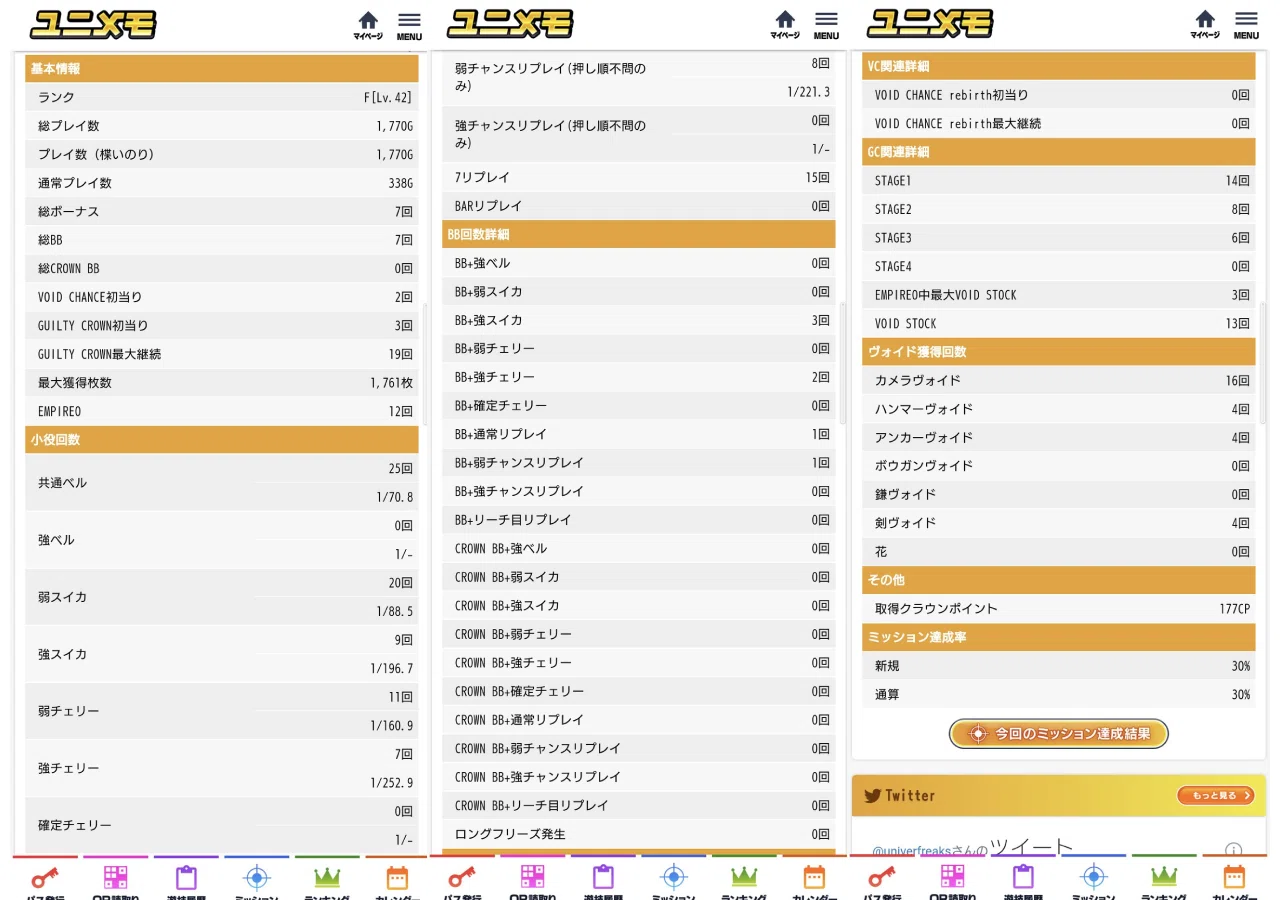Image resolution: width=1280 pixels, height=900 pixels.
Task: Click the 7リプレイ row showing 15回
Action: click(639, 177)
